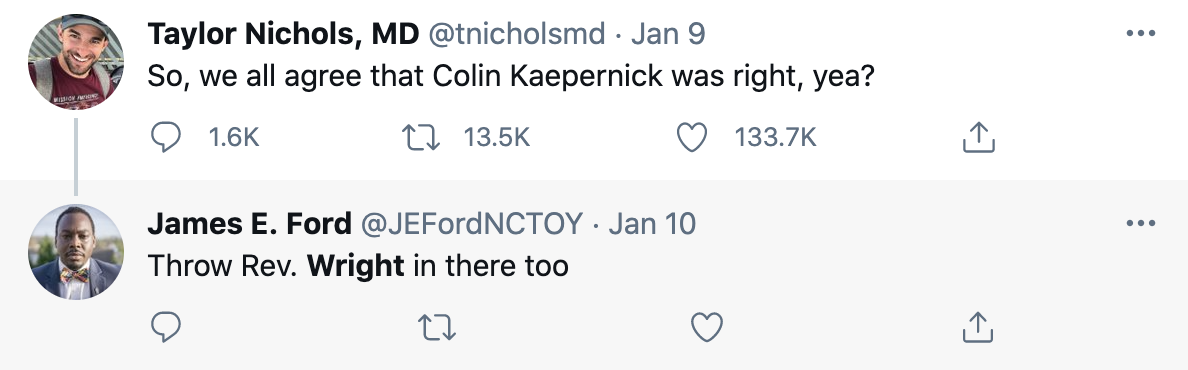1188x370 pixels.
Task: Reply to James E. Ford's tweet
Action: (166, 328)
